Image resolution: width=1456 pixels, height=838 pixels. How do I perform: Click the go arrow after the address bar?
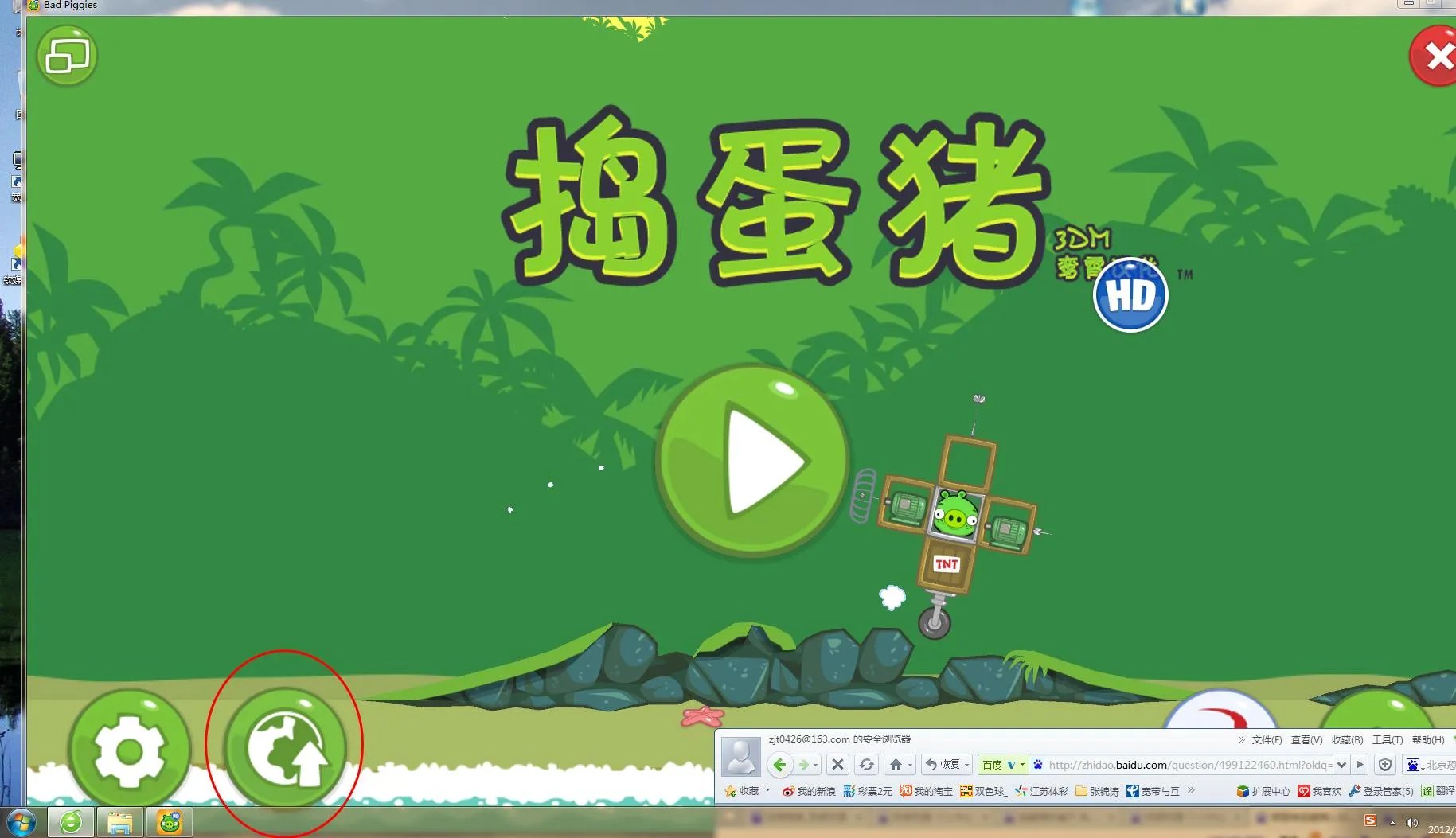tap(1360, 765)
